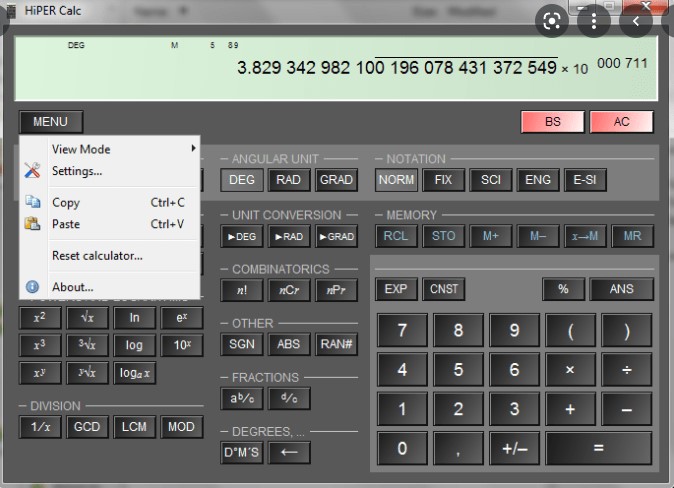Screen dimensions: 674x488
Task: Open the MENU button
Action: pyautogui.click(x=51, y=122)
